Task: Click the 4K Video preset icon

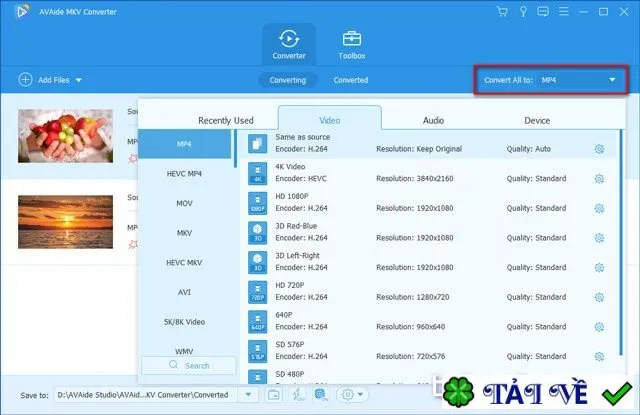Action: [258, 173]
